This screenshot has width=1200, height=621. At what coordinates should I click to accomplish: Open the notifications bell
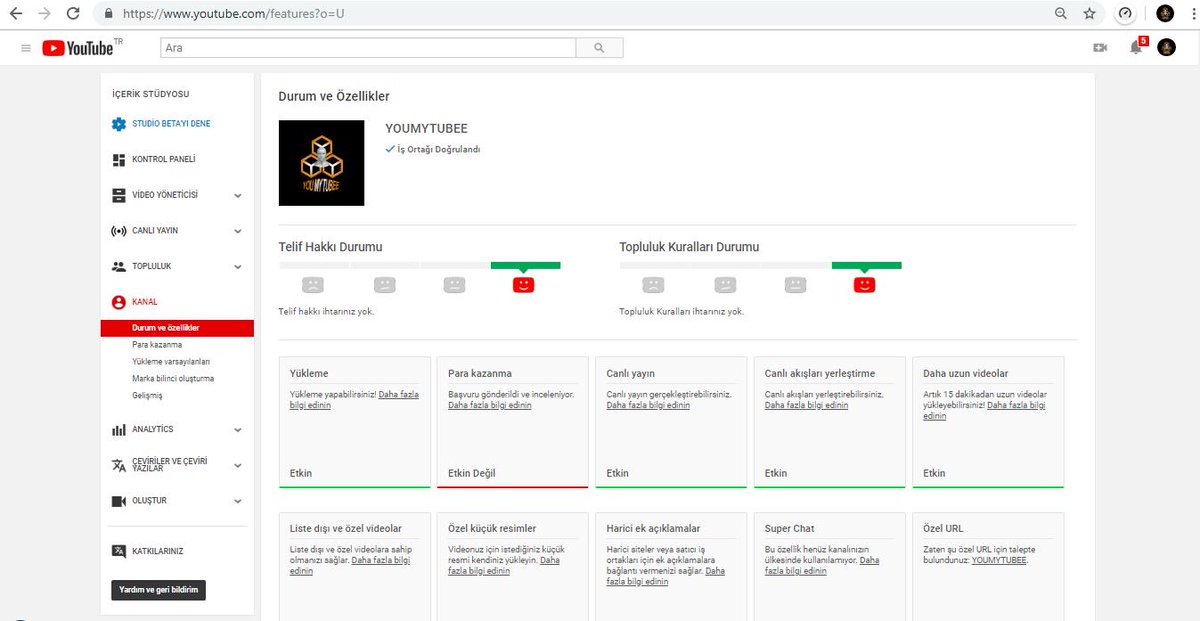pos(1136,47)
